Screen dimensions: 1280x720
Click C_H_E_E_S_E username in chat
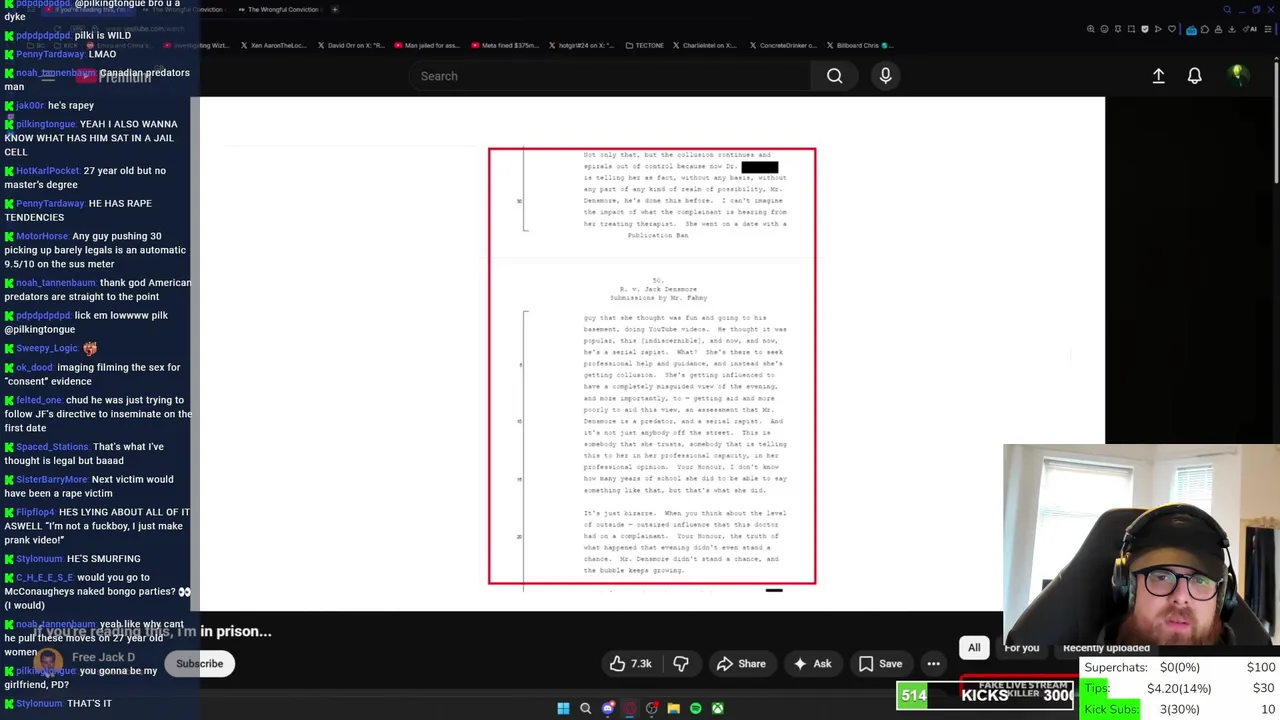tap(44, 577)
